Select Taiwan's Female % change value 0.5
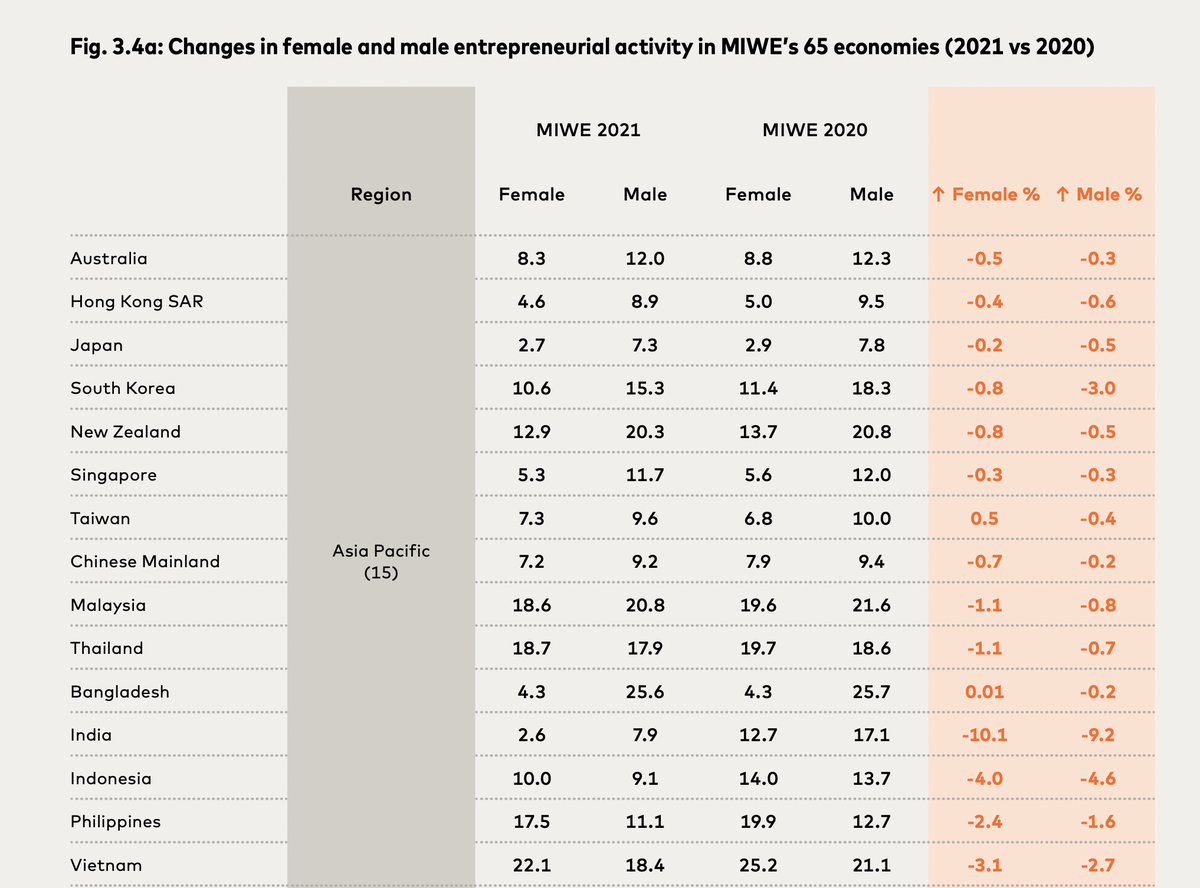The height and width of the screenshot is (888, 1200). coord(985,518)
